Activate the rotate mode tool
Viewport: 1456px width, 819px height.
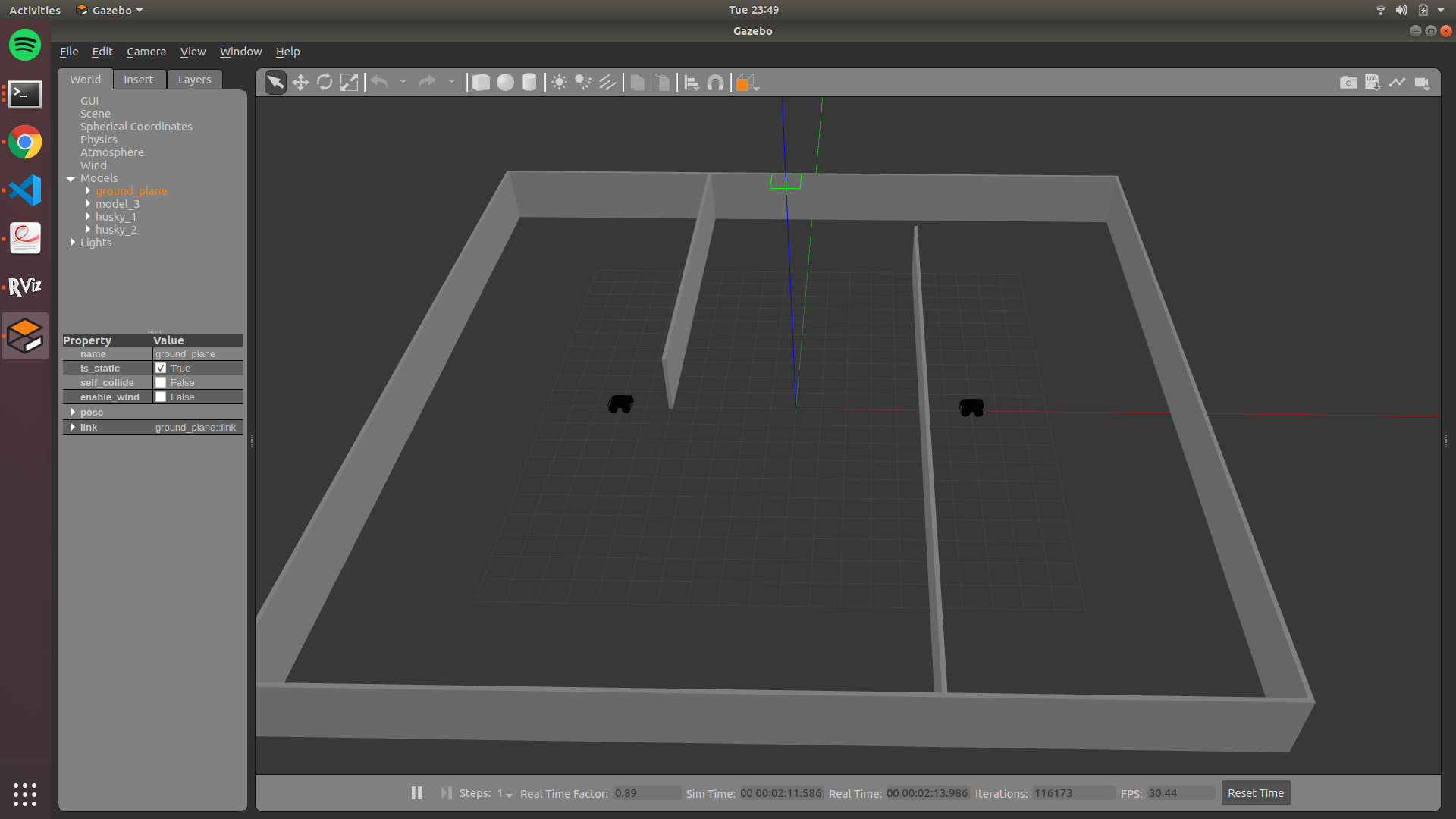[325, 83]
